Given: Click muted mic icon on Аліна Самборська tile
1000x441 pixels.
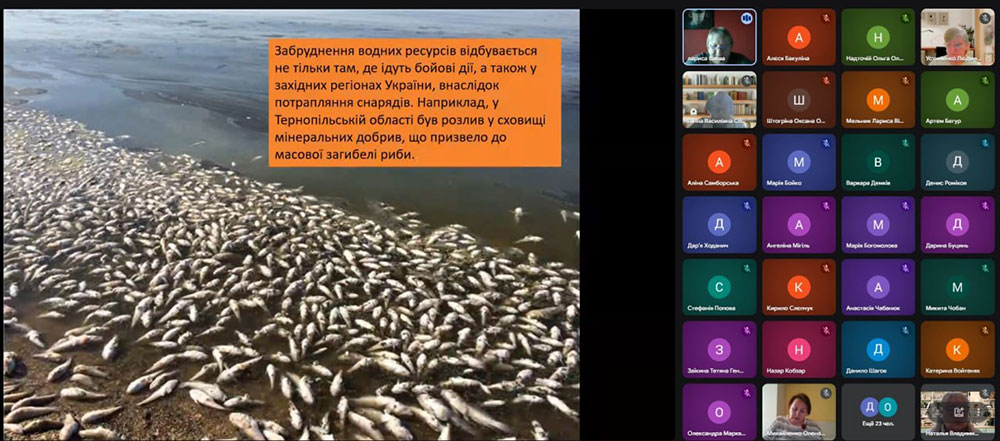Looking at the screenshot, I should (746, 143).
